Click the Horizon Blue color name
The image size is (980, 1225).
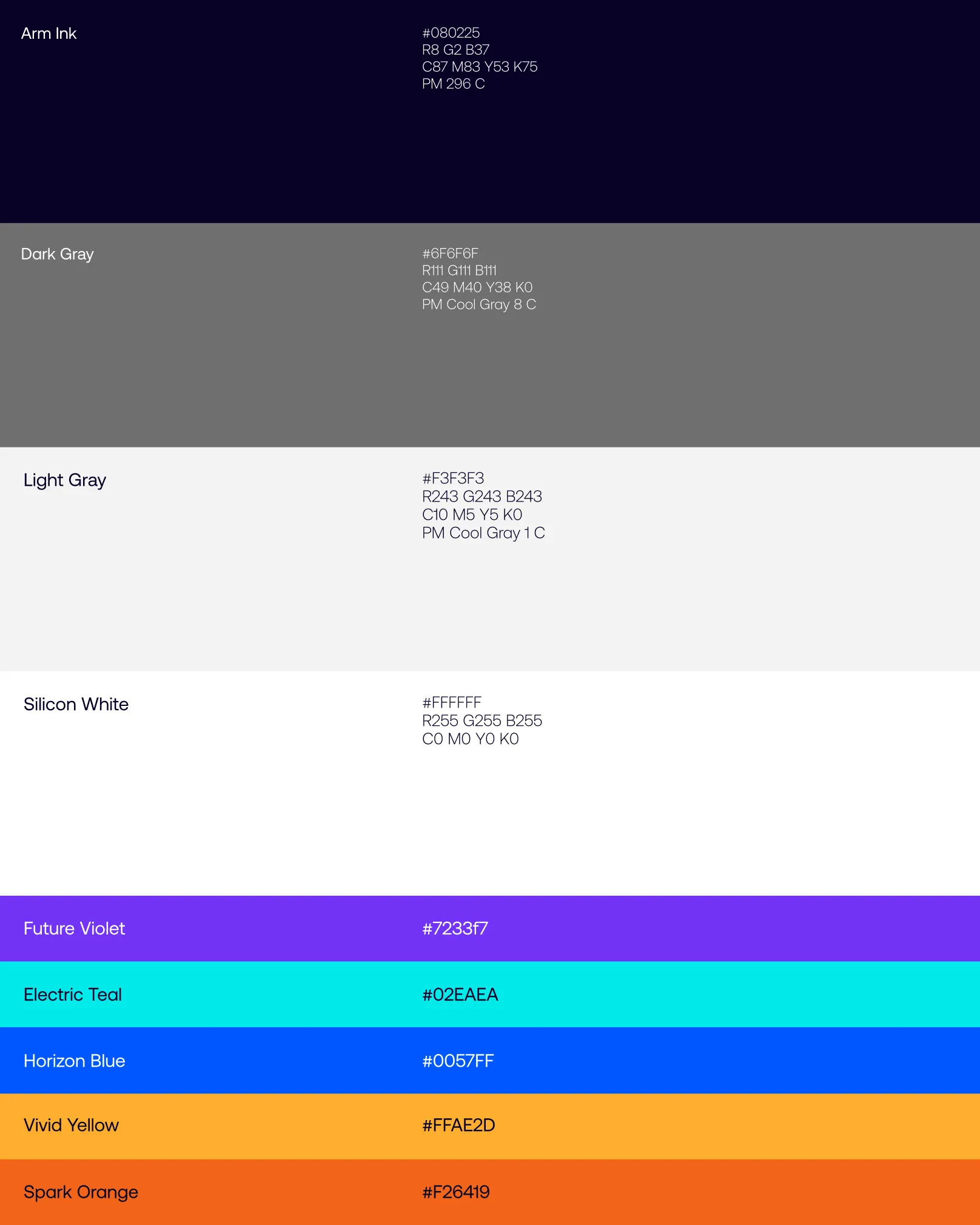click(x=74, y=1061)
